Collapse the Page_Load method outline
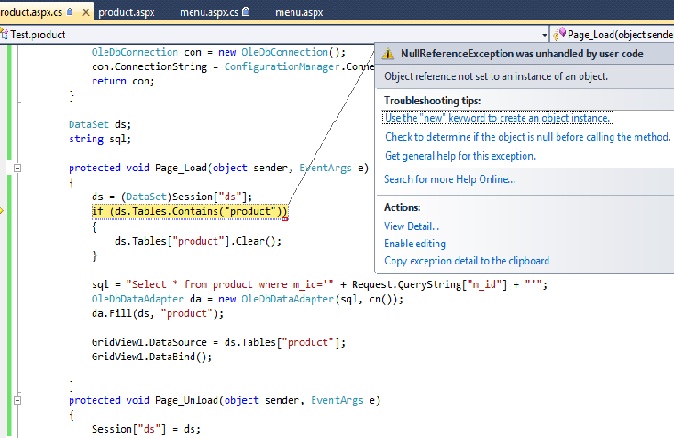 tap(17, 168)
